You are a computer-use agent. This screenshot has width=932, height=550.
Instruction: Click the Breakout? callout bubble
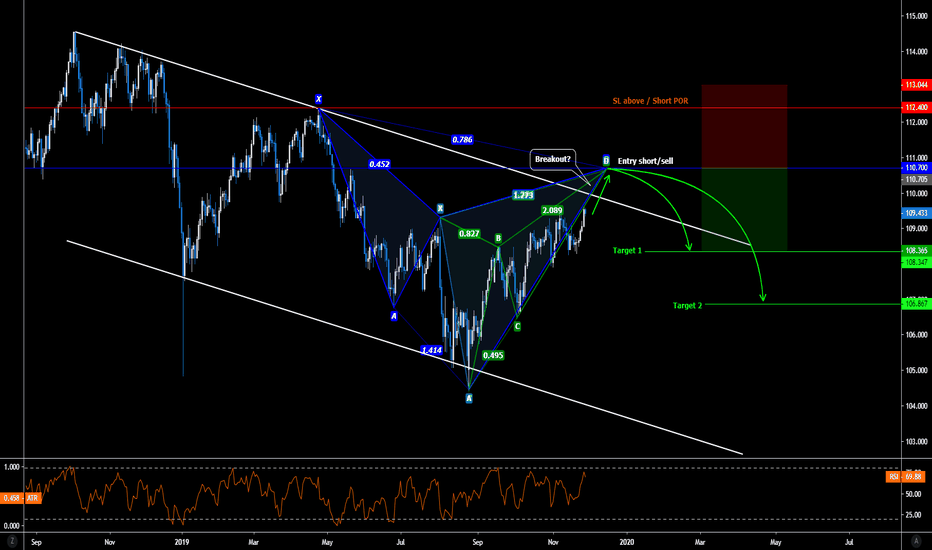(x=551, y=158)
